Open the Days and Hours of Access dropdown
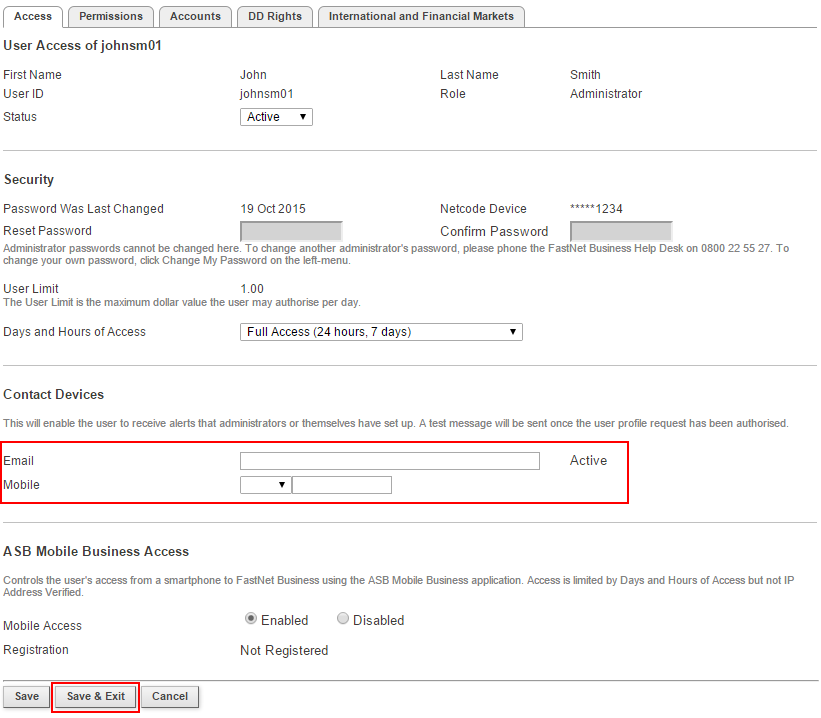 click(x=381, y=332)
